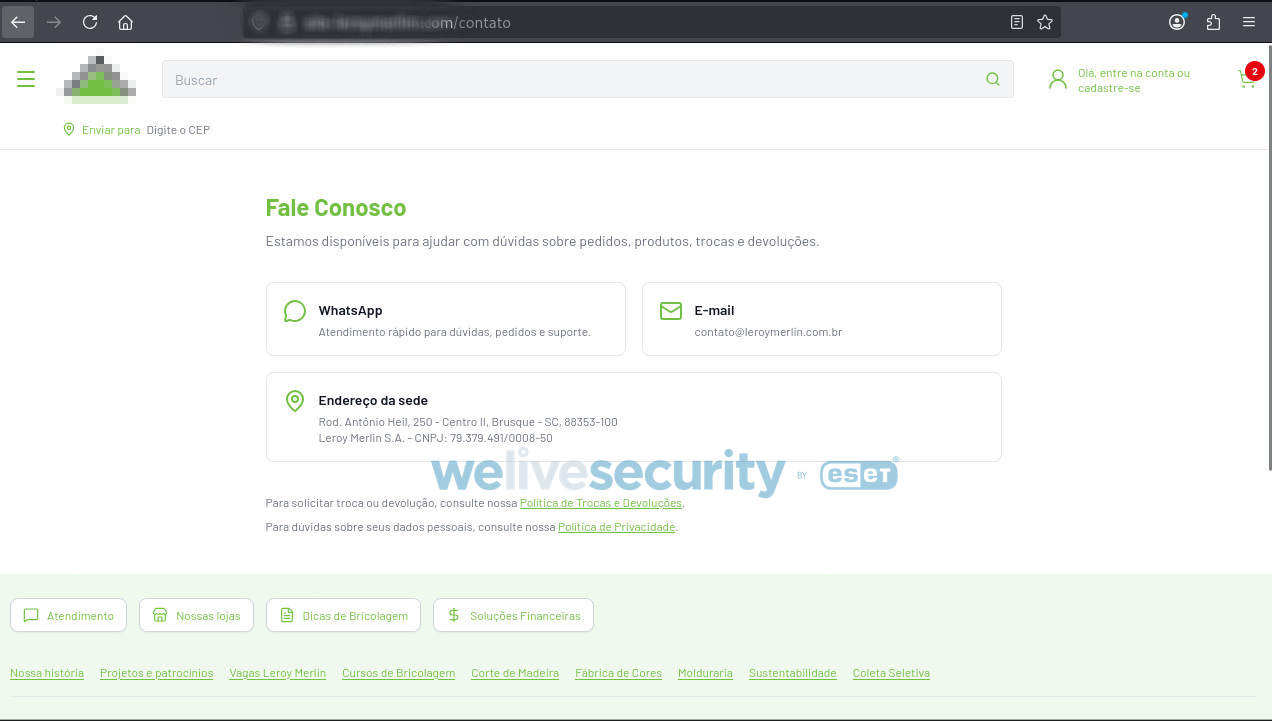Click the Fale Conosco heading

click(x=336, y=208)
